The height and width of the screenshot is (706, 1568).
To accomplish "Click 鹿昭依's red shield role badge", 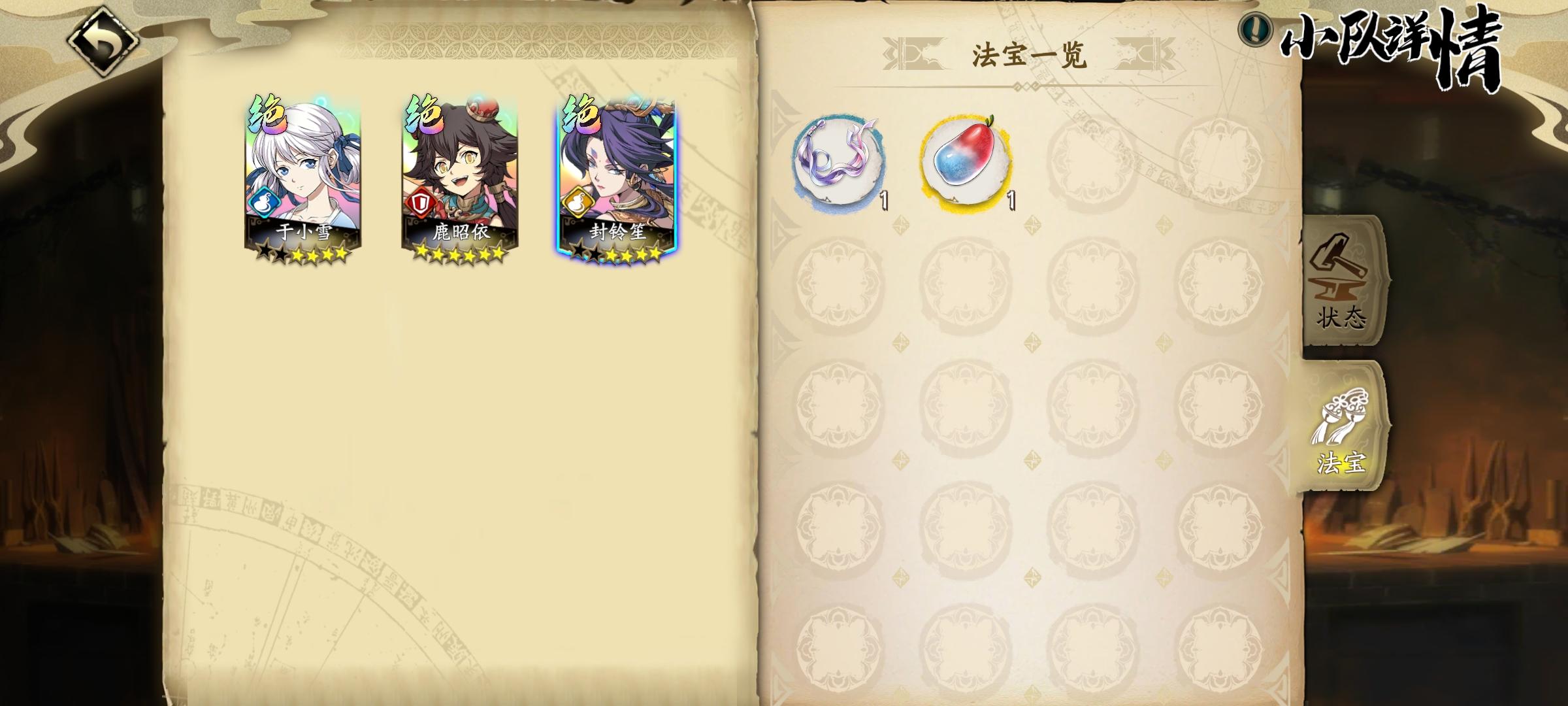I will pos(421,202).
